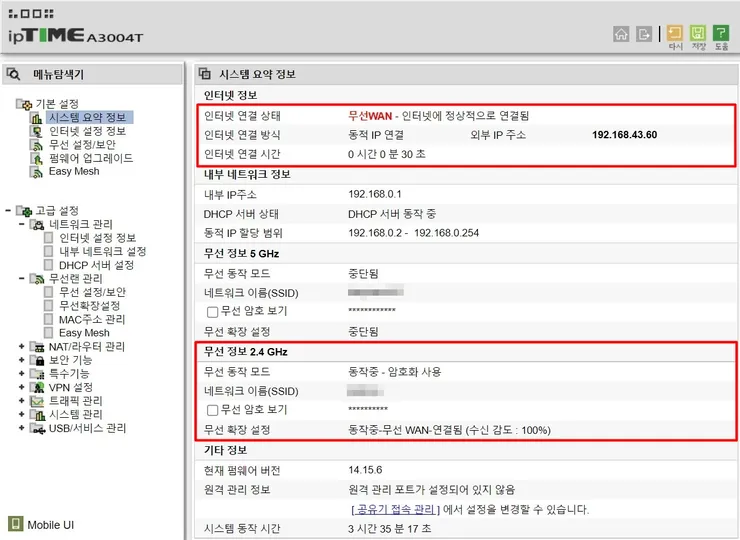Click the 3 시간 35 분 17 초 uptime value

(389, 529)
